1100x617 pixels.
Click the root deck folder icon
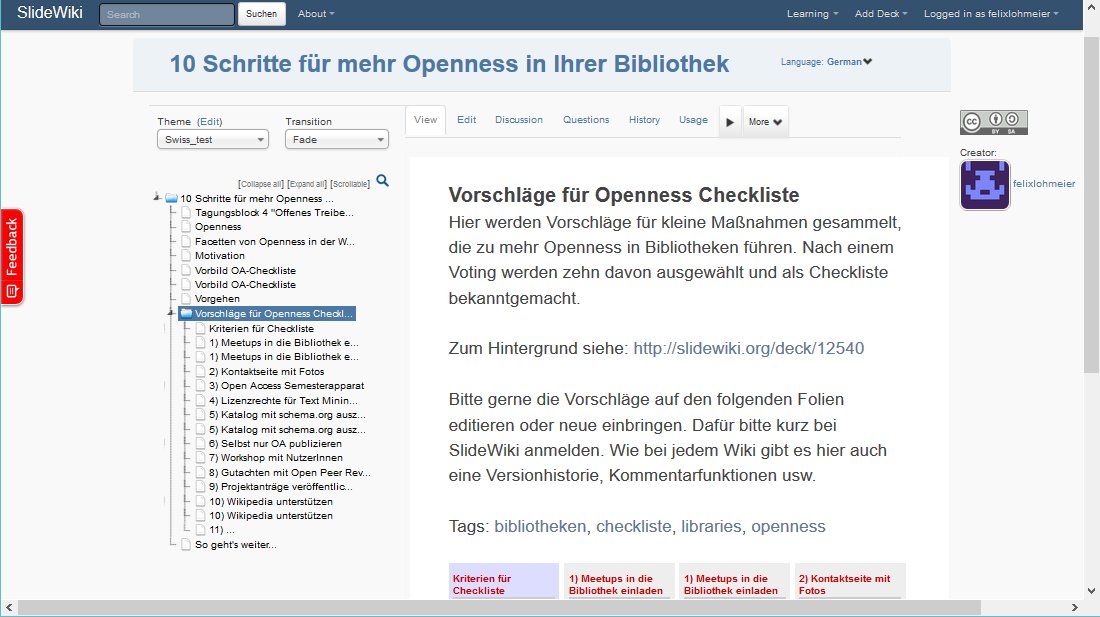tap(171, 198)
